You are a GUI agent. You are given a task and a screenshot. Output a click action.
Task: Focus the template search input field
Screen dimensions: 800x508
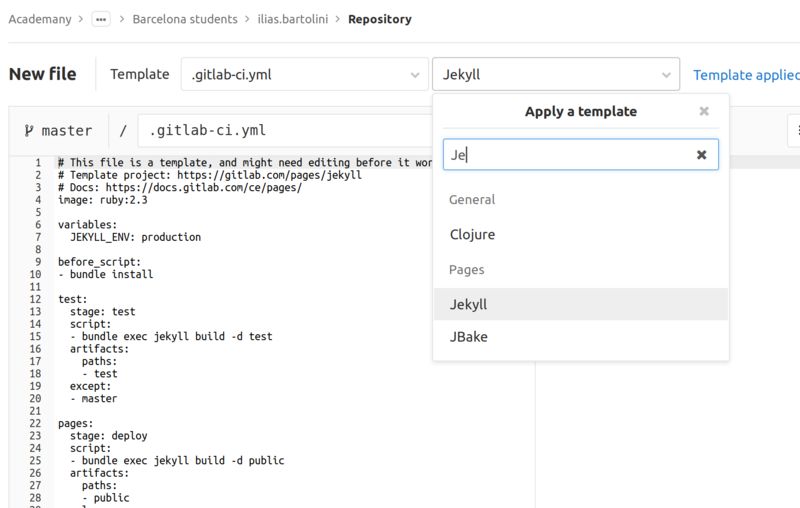(x=565, y=155)
